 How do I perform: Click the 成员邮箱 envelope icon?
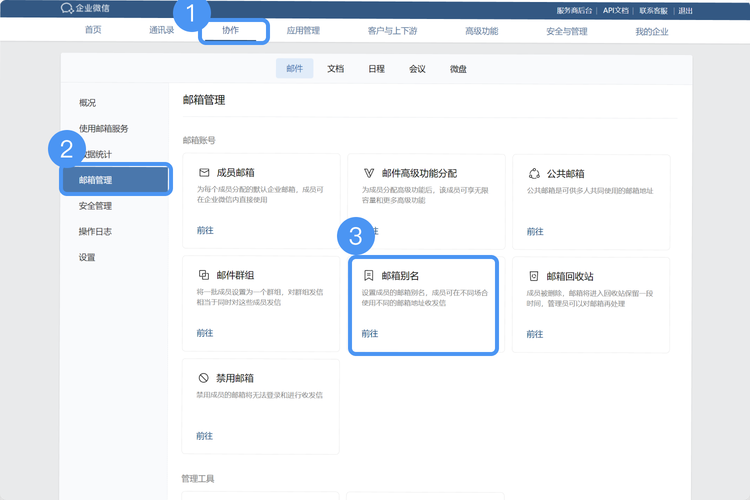[x=204, y=172]
